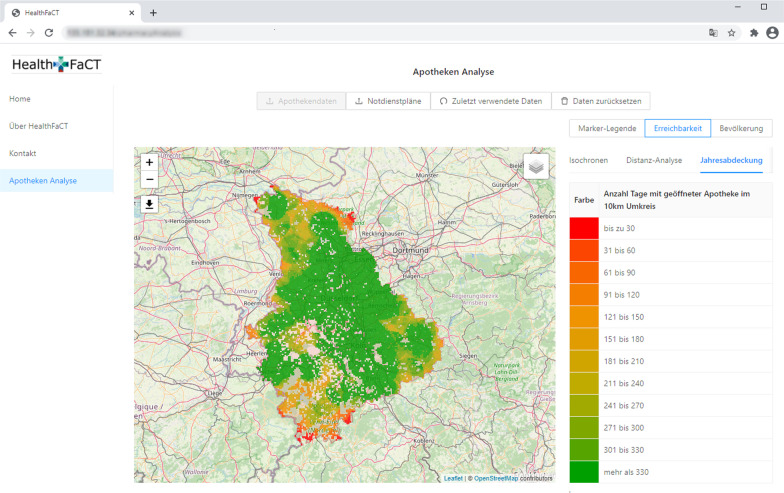The height and width of the screenshot is (493, 784).
Task: Bookmark this page with the star icon
Action: (732, 32)
